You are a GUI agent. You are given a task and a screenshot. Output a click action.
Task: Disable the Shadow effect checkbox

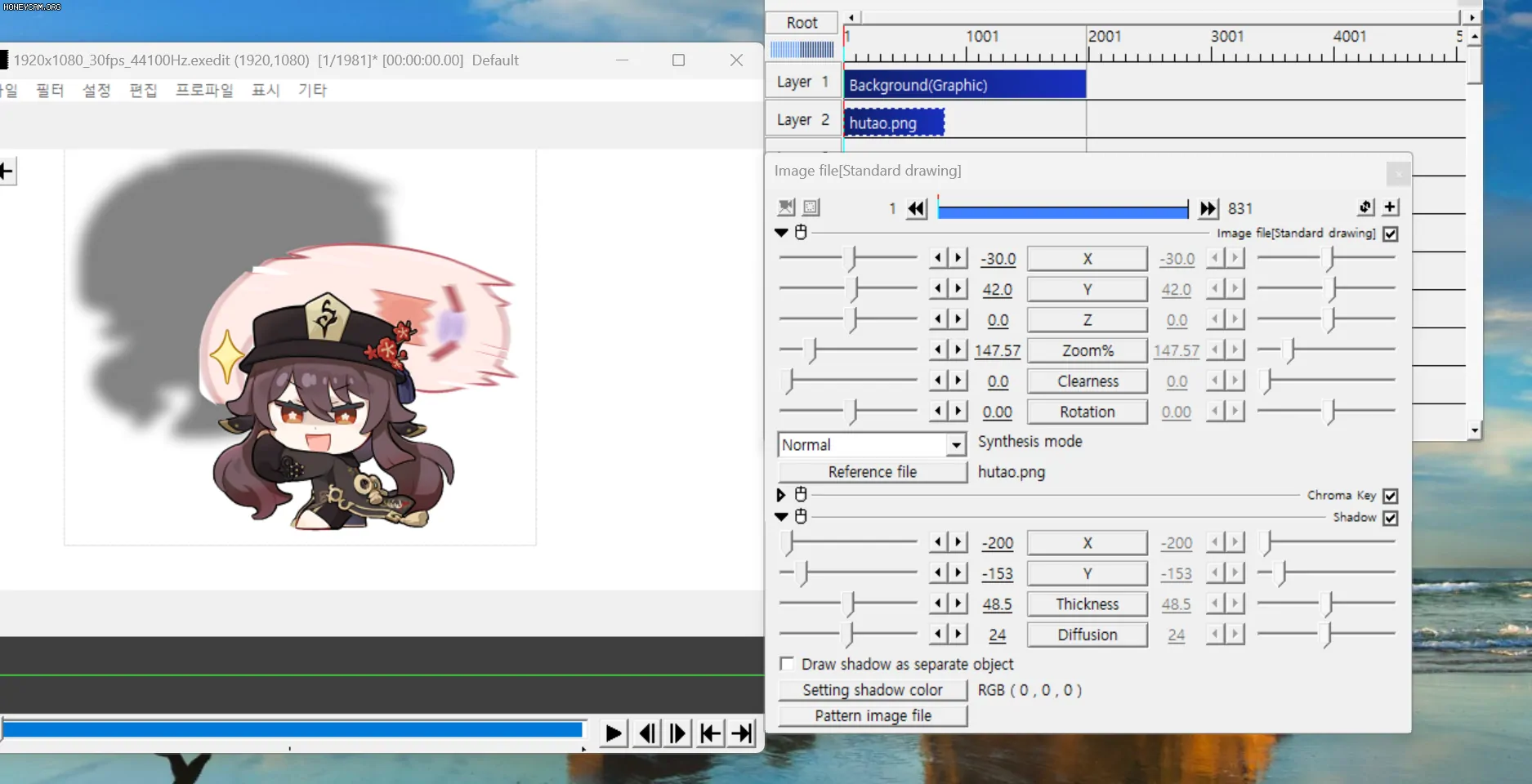point(1391,518)
